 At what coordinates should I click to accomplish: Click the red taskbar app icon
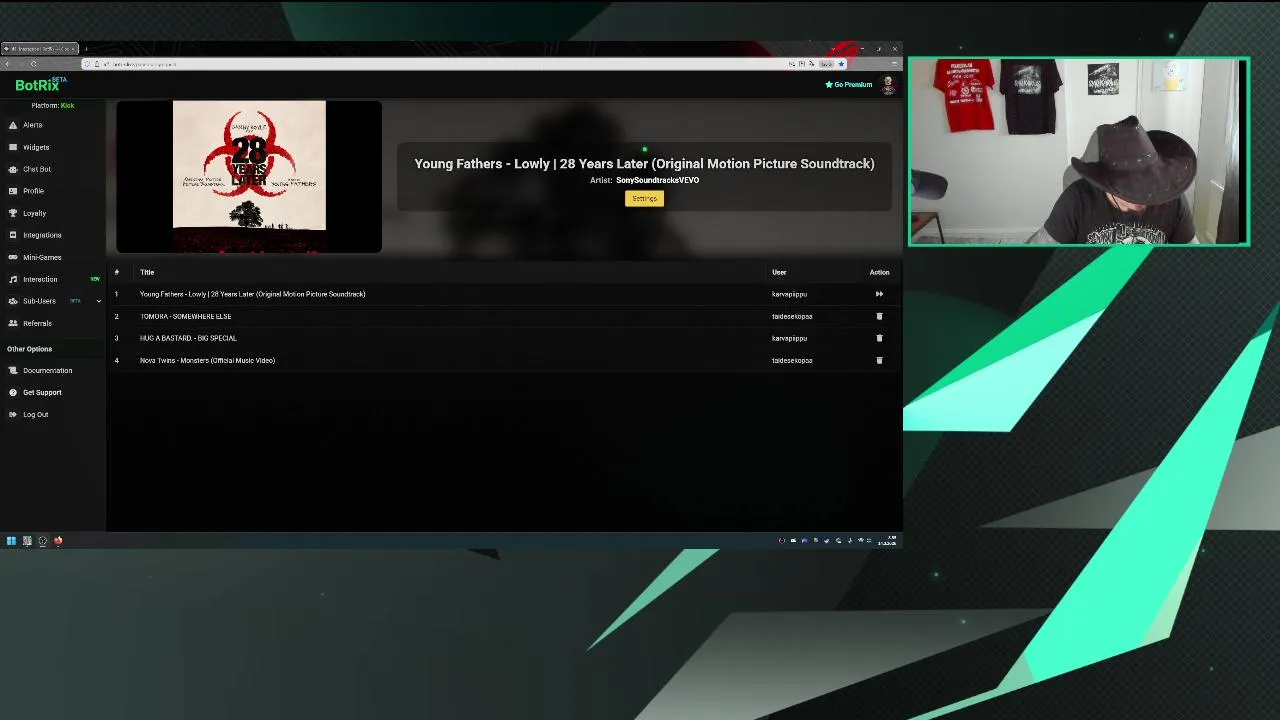pyautogui.click(x=58, y=541)
